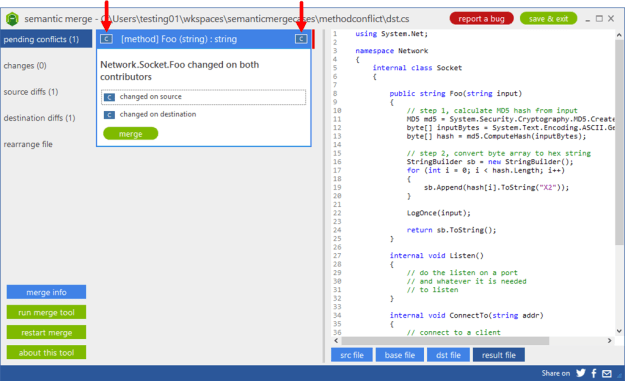Select the changed on source row
The image size is (625, 381).
tap(204, 97)
